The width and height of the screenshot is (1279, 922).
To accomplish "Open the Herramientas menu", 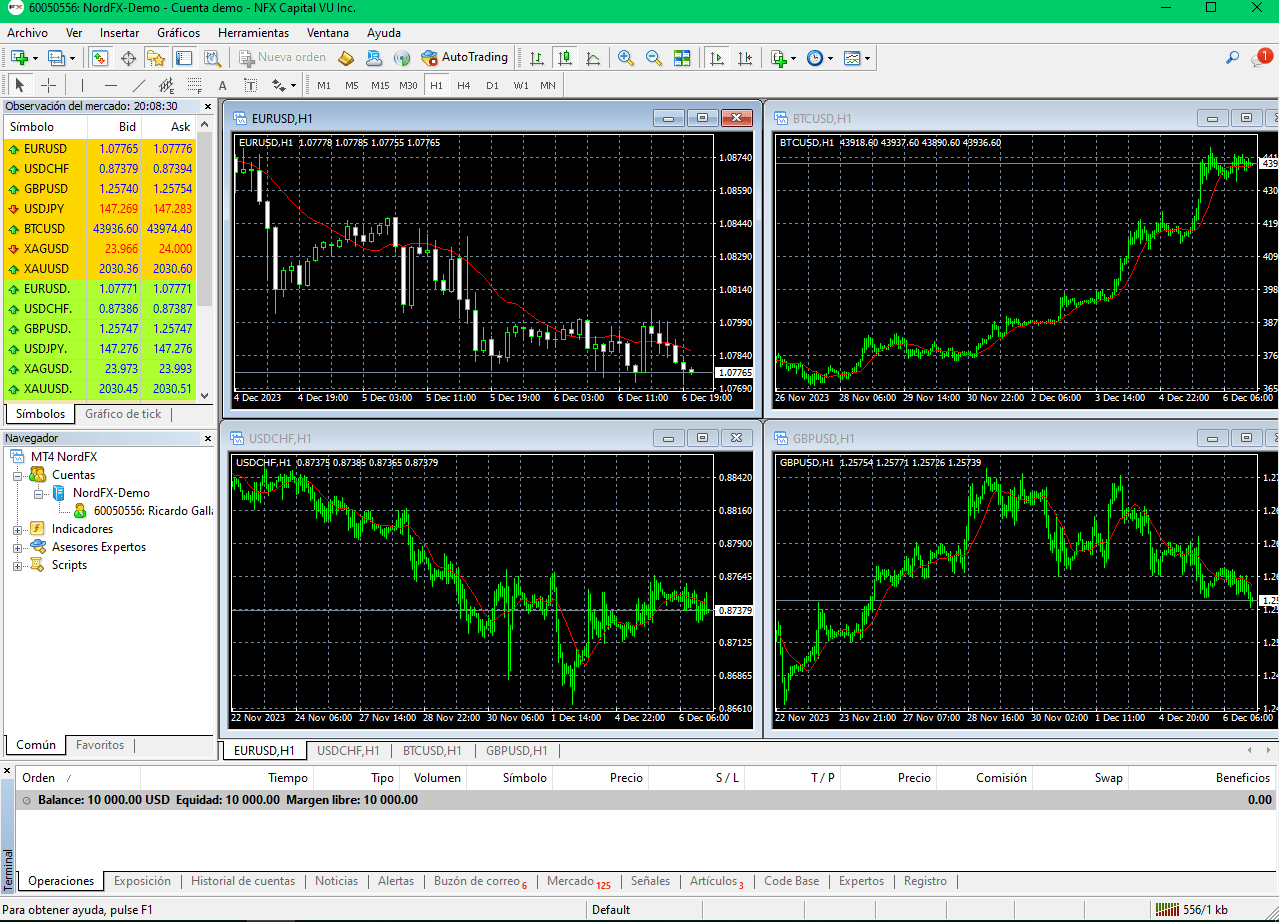I will [253, 33].
